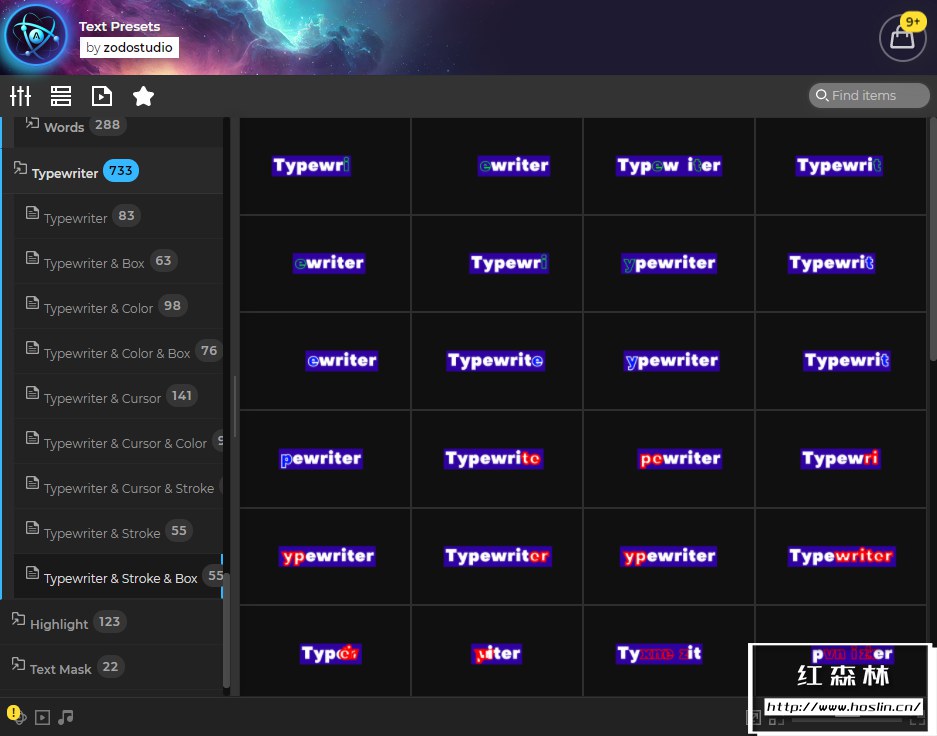Select third-row "ewriter" preset thumbnail
Screen dimensions: 937x736
click(x=325, y=361)
